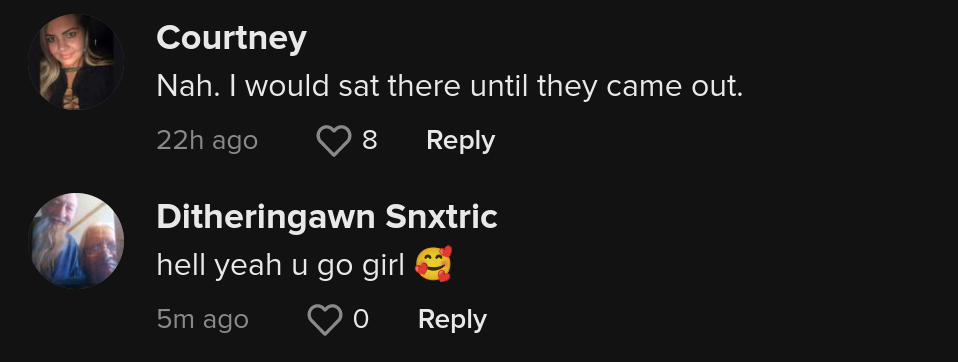The image size is (958, 362).
Task: Like Courtney's comment with the heart icon
Action: (x=334, y=140)
